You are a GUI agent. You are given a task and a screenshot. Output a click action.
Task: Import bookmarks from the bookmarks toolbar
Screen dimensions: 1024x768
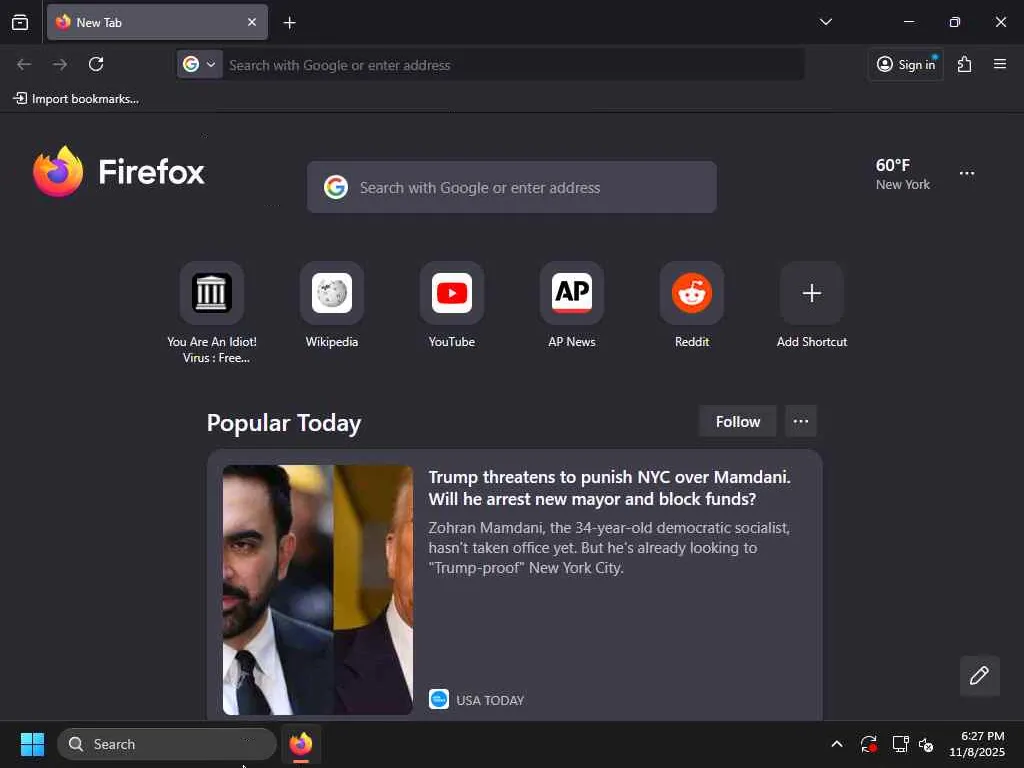[x=76, y=99]
